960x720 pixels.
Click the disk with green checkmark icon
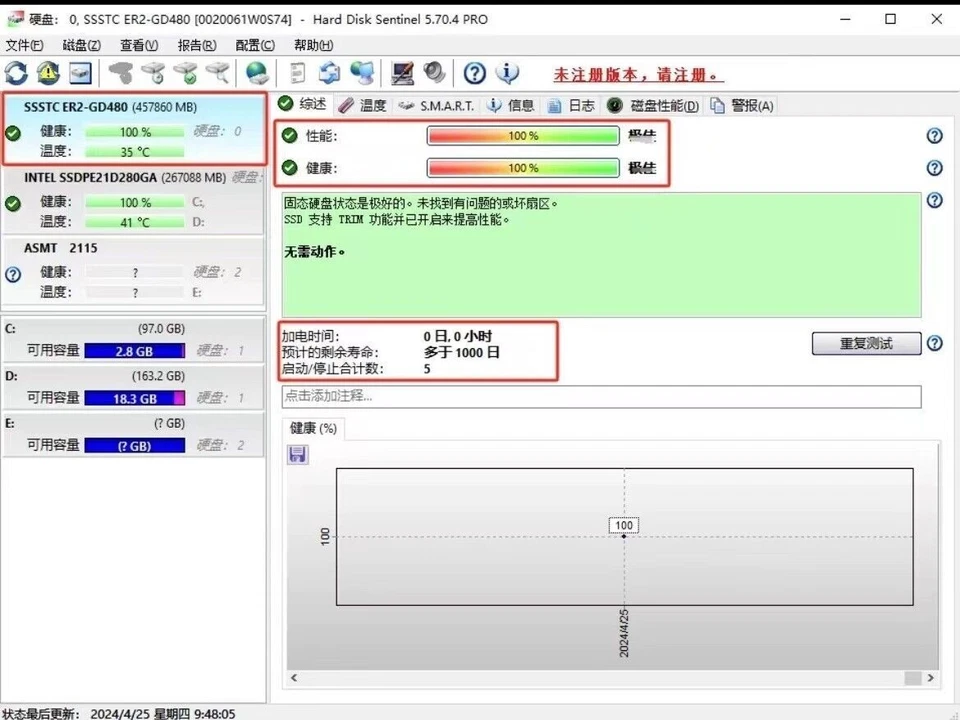(186, 73)
